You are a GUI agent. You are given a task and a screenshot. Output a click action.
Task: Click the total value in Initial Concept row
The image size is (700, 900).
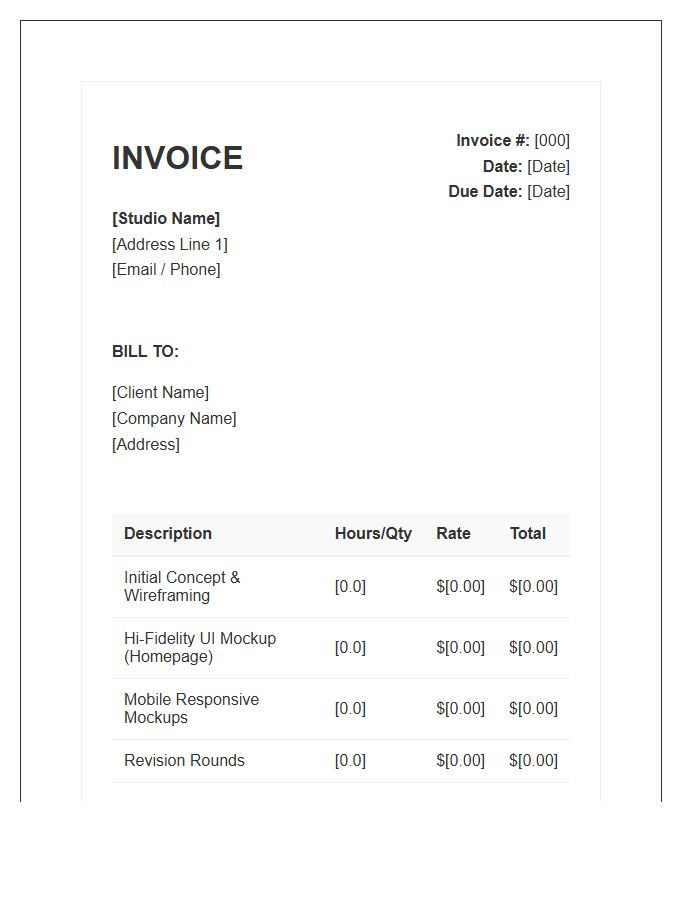[534, 587]
